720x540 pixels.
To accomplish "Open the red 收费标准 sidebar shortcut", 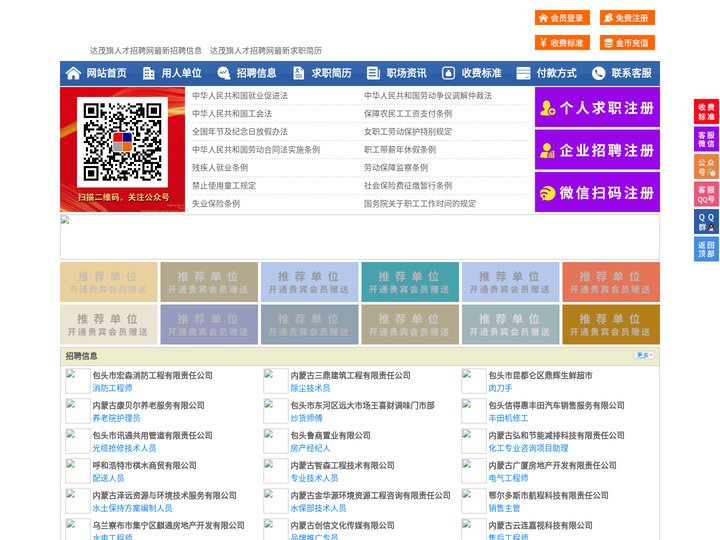I will [706, 112].
